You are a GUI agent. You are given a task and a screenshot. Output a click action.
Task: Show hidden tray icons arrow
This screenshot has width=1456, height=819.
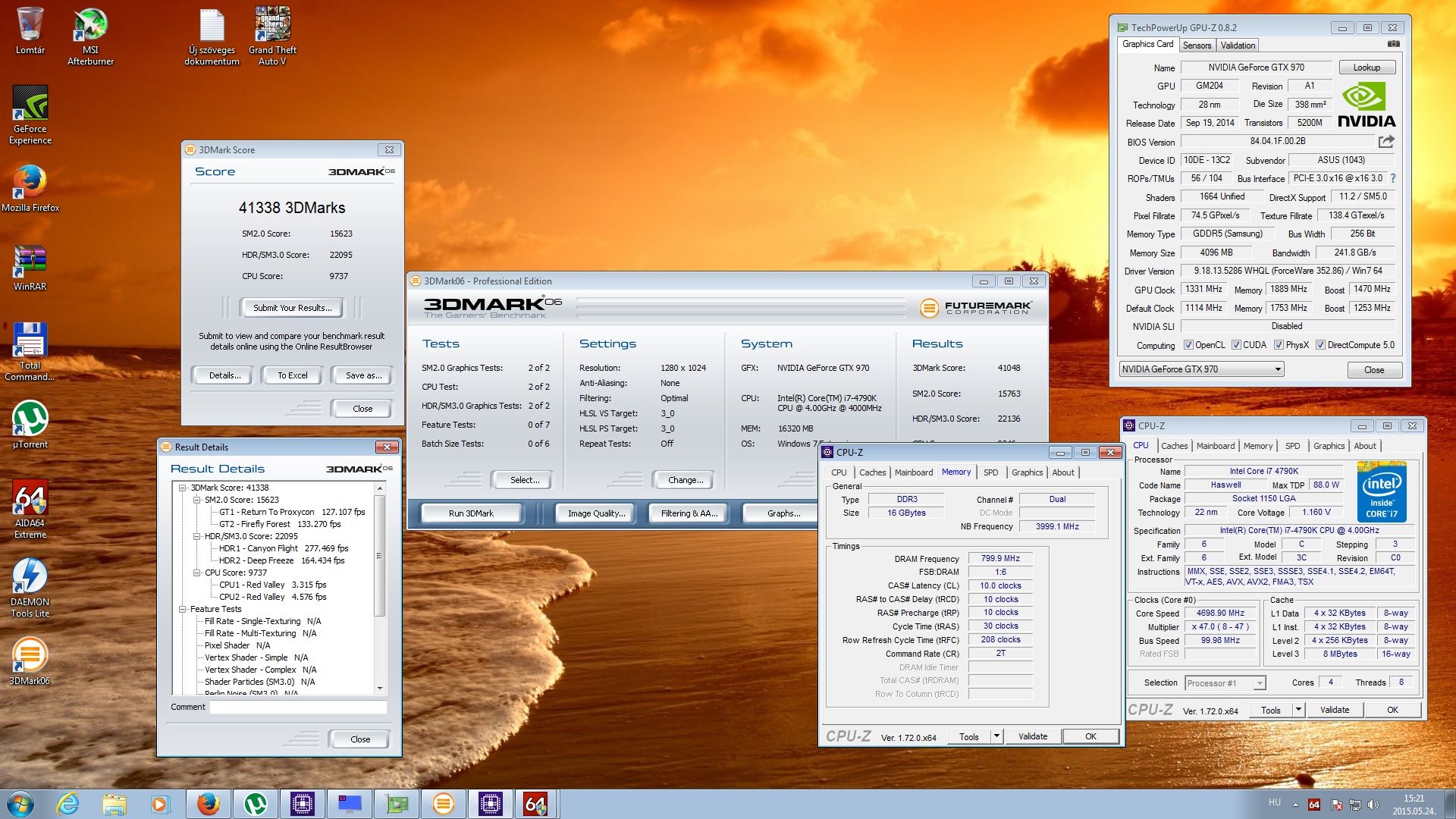pos(1295,804)
